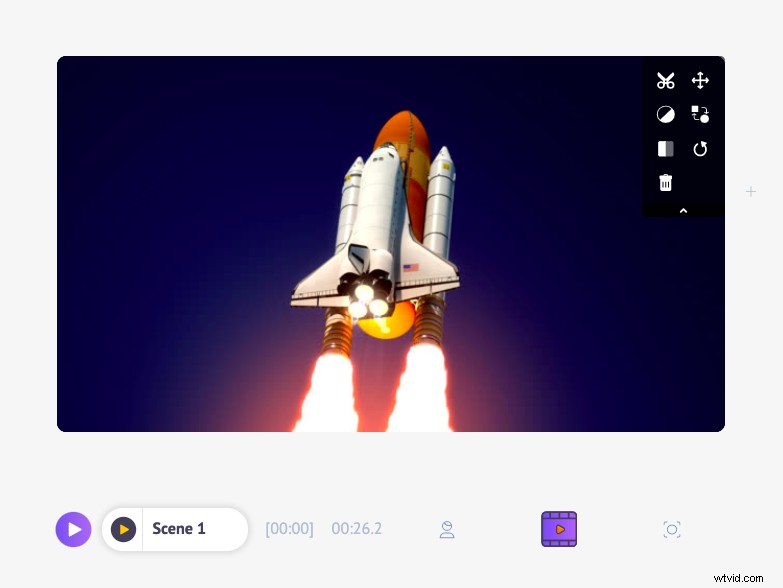783x588 pixels.
Task: Click the circular rotate arrow icon
Action: click(x=700, y=149)
